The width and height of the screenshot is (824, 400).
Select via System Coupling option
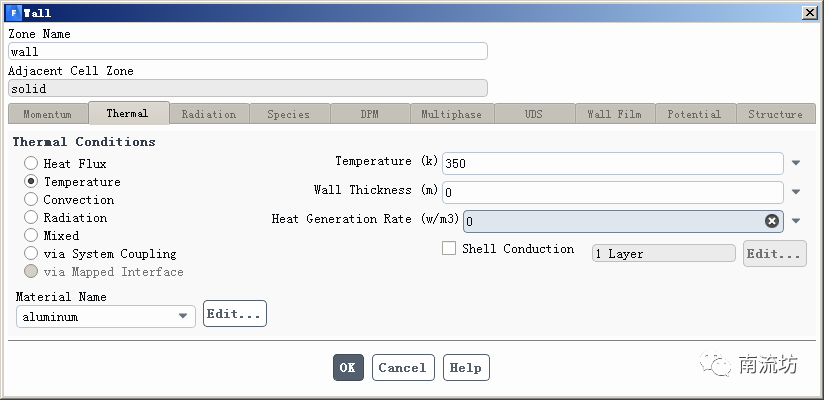(x=32, y=254)
